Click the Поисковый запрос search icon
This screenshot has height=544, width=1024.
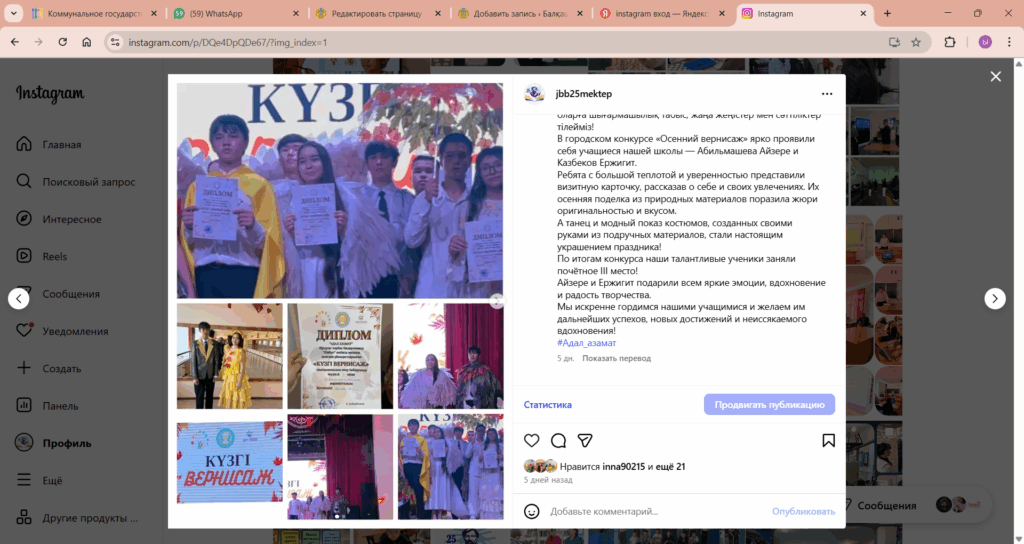[x=24, y=182]
